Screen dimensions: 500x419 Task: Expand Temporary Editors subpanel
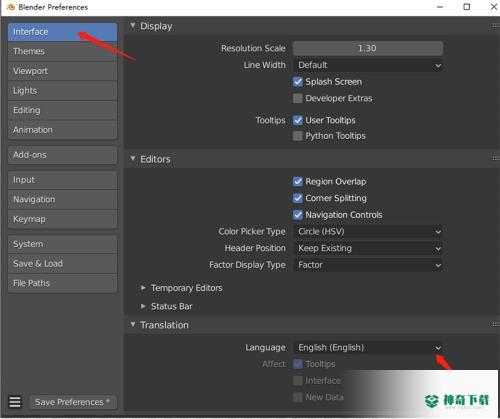coord(143,288)
